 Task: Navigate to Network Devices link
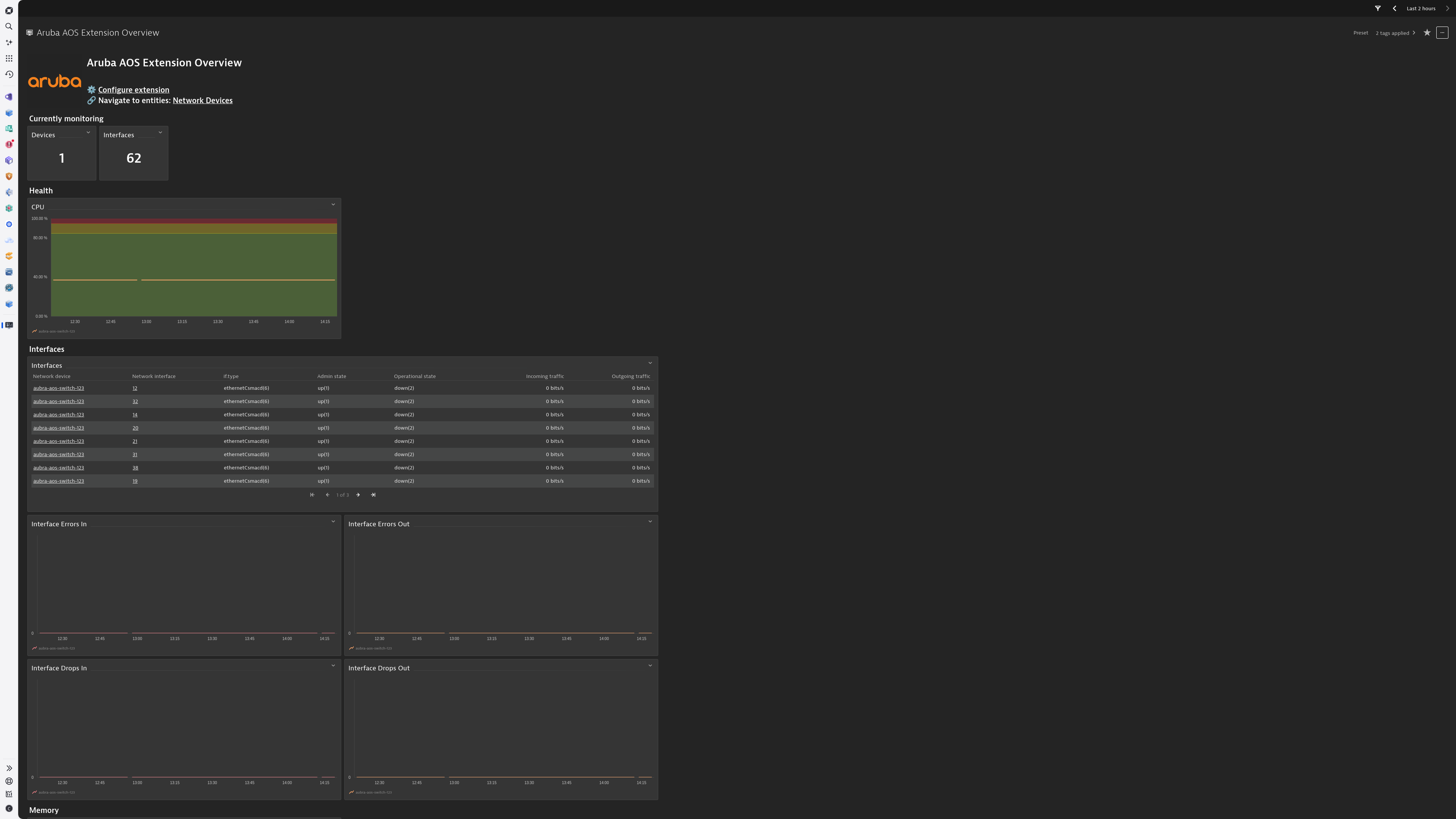[x=202, y=100]
